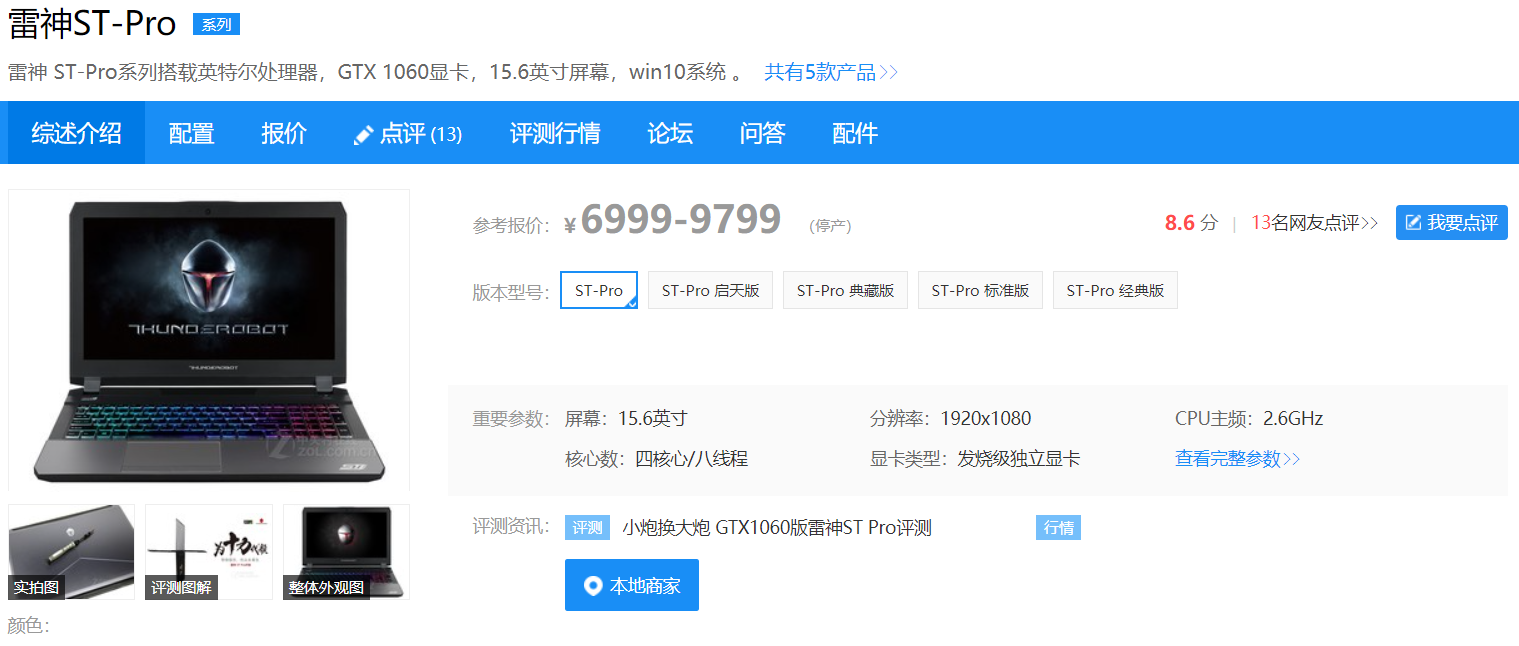Click the 本地商家 button
This screenshot has height=646, width=1519.
pyautogui.click(x=632, y=585)
